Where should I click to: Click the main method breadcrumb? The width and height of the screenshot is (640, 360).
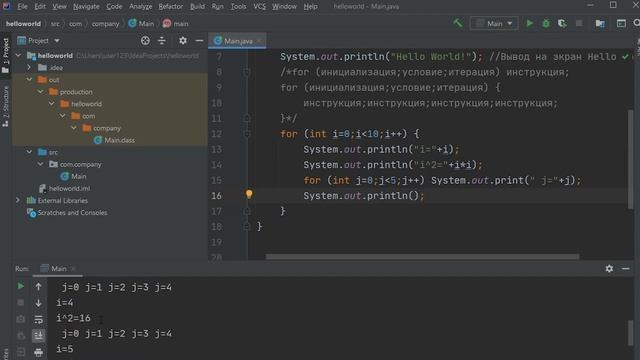pos(176,24)
